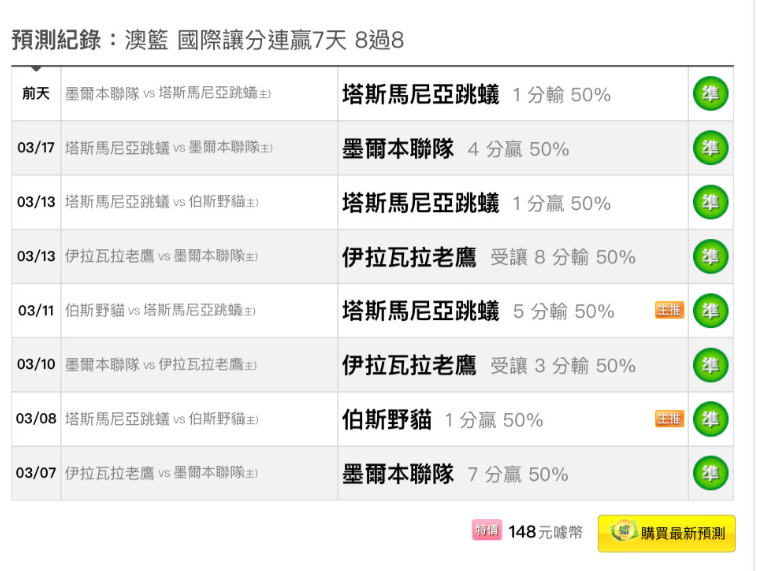Click the 預測紀錄 heading title
The image size is (757, 571).
pyautogui.click(x=208, y=40)
